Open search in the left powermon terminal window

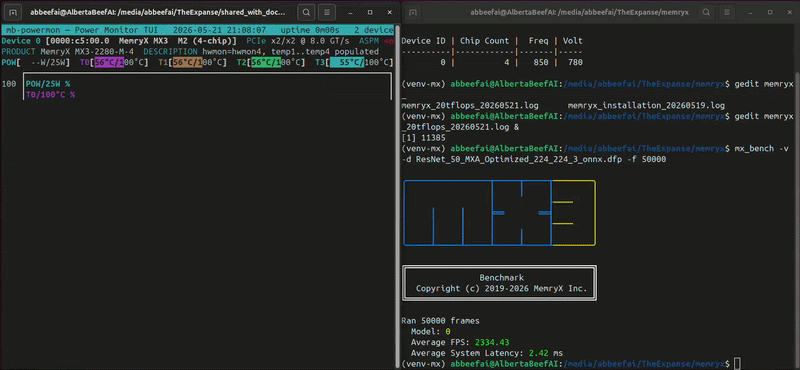(x=306, y=11)
